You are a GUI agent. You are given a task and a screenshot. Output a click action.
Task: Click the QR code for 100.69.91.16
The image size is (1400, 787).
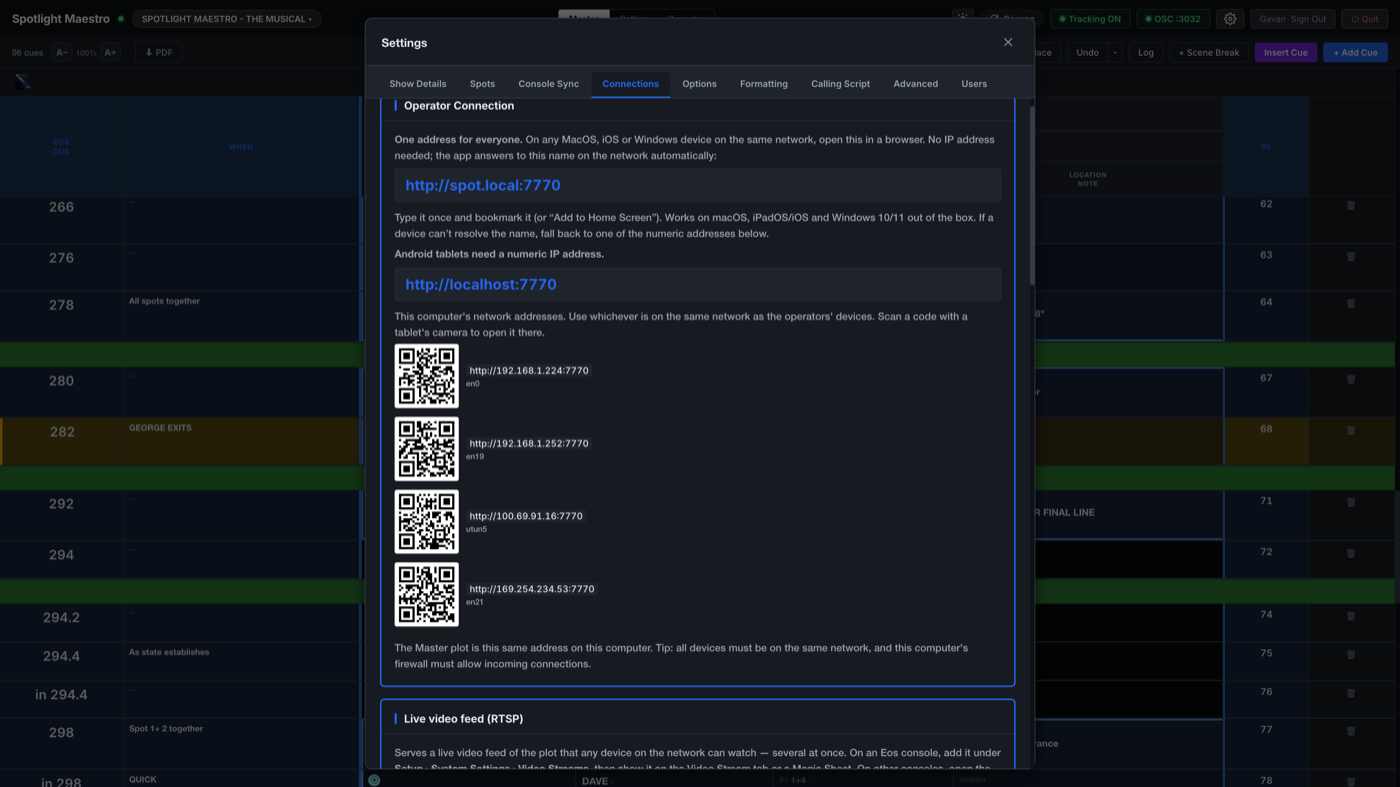(x=427, y=522)
